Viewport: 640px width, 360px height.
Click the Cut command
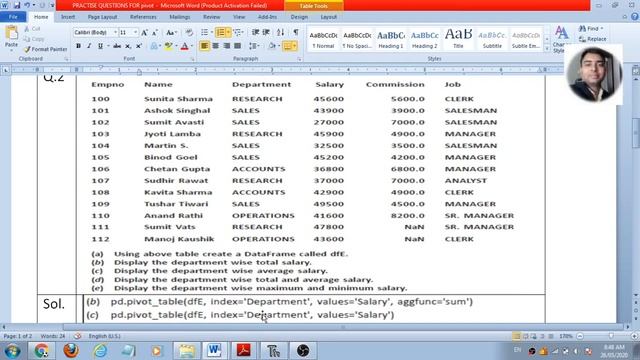(x=32, y=29)
